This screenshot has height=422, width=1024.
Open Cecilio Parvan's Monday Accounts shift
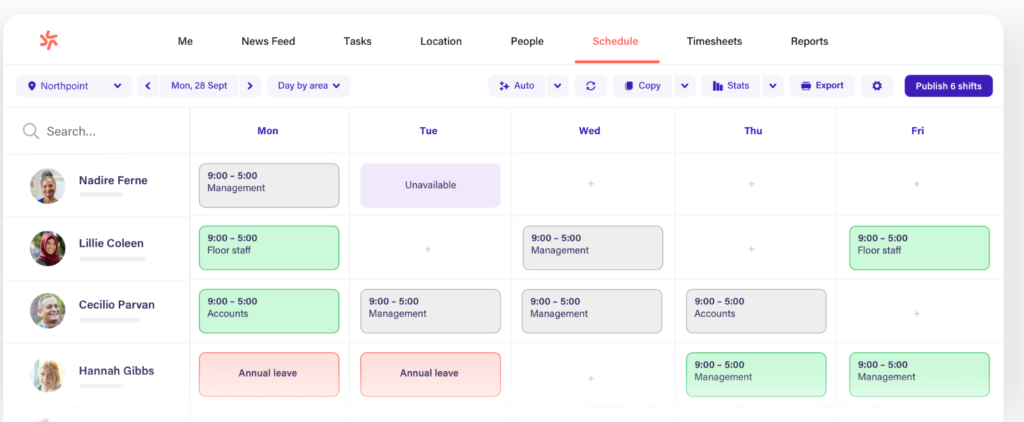[x=269, y=312]
